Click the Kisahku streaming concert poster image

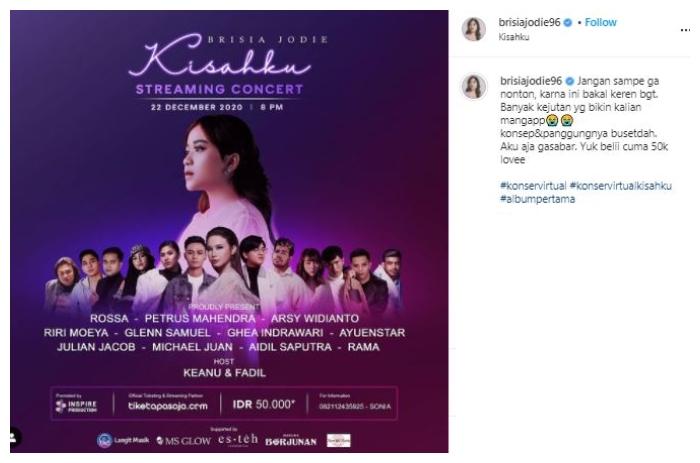[229, 231]
